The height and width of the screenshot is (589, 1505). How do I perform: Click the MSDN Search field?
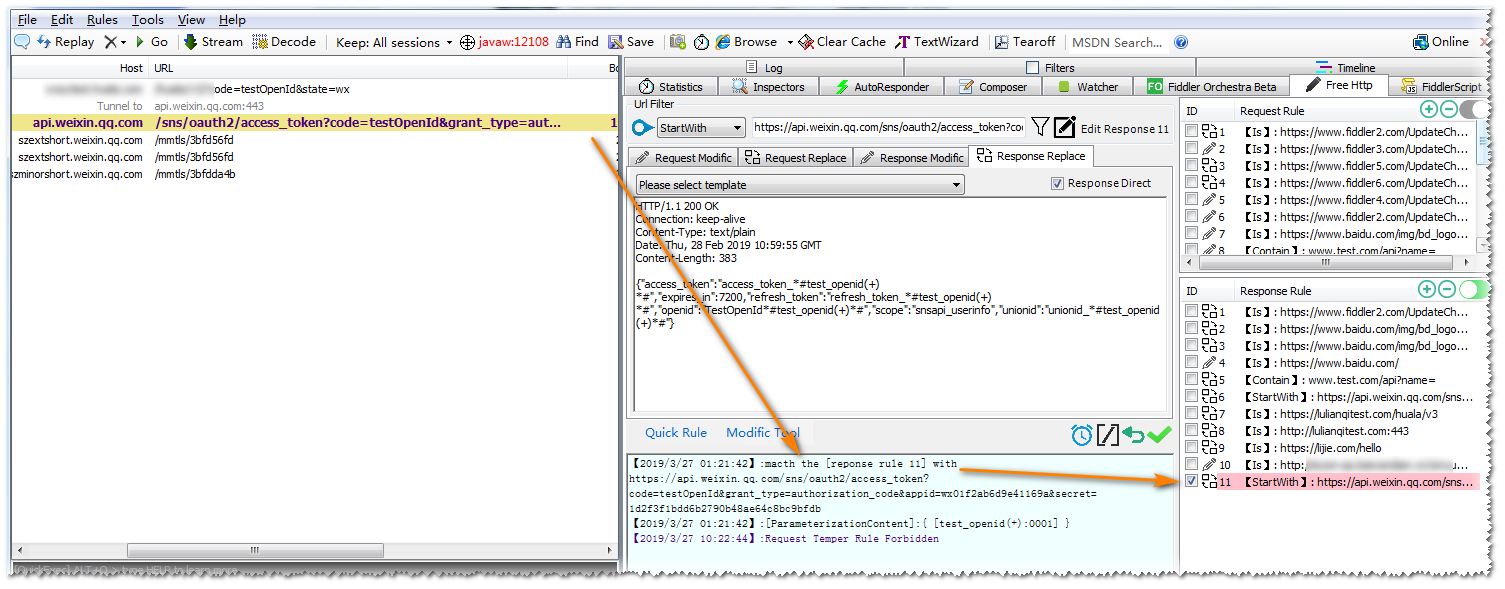pos(1117,42)
